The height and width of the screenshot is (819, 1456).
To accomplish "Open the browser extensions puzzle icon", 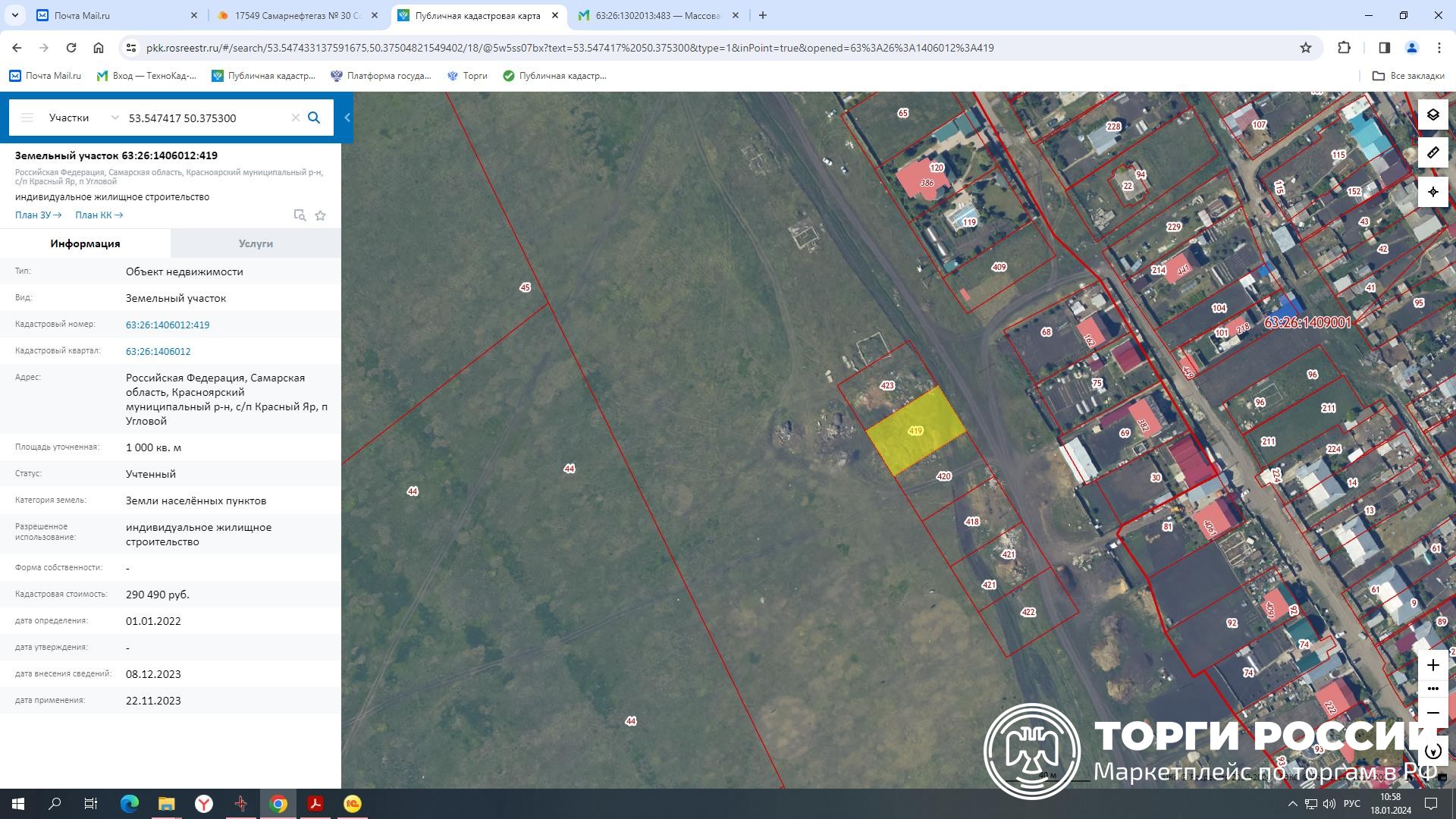I will tap(1344, 48).
